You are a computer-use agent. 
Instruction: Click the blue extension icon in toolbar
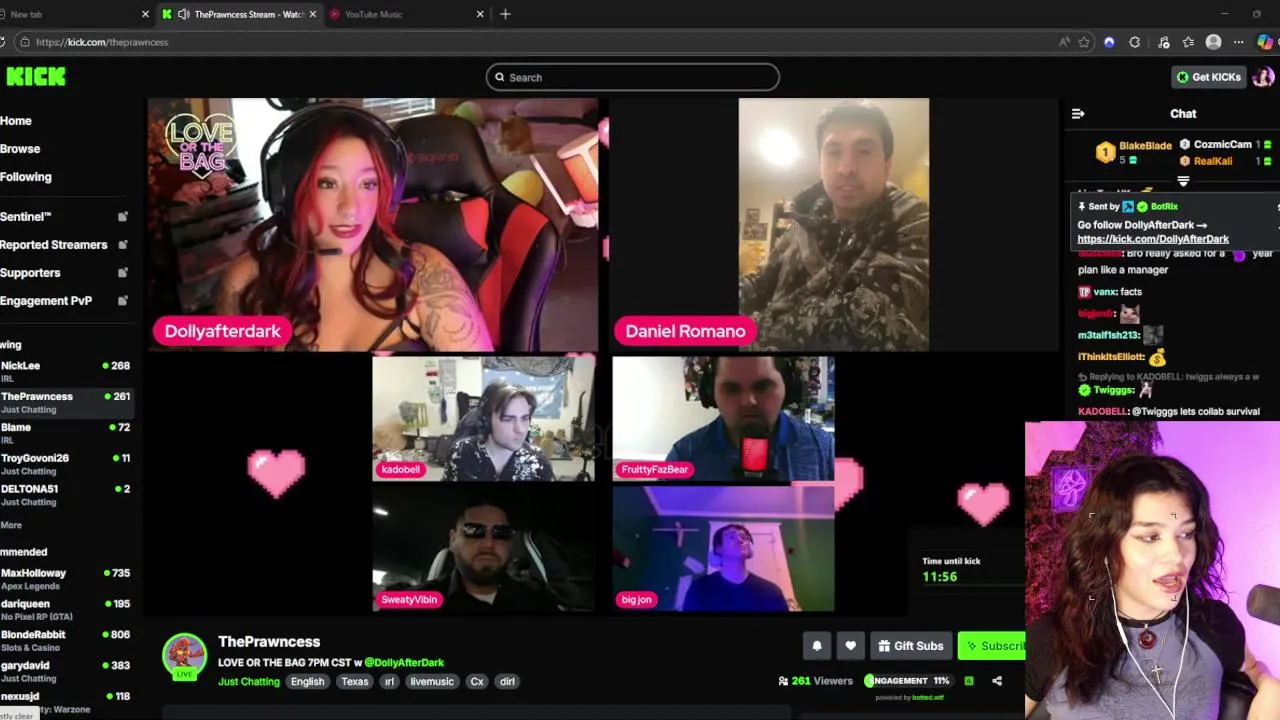pos(1109,42)
